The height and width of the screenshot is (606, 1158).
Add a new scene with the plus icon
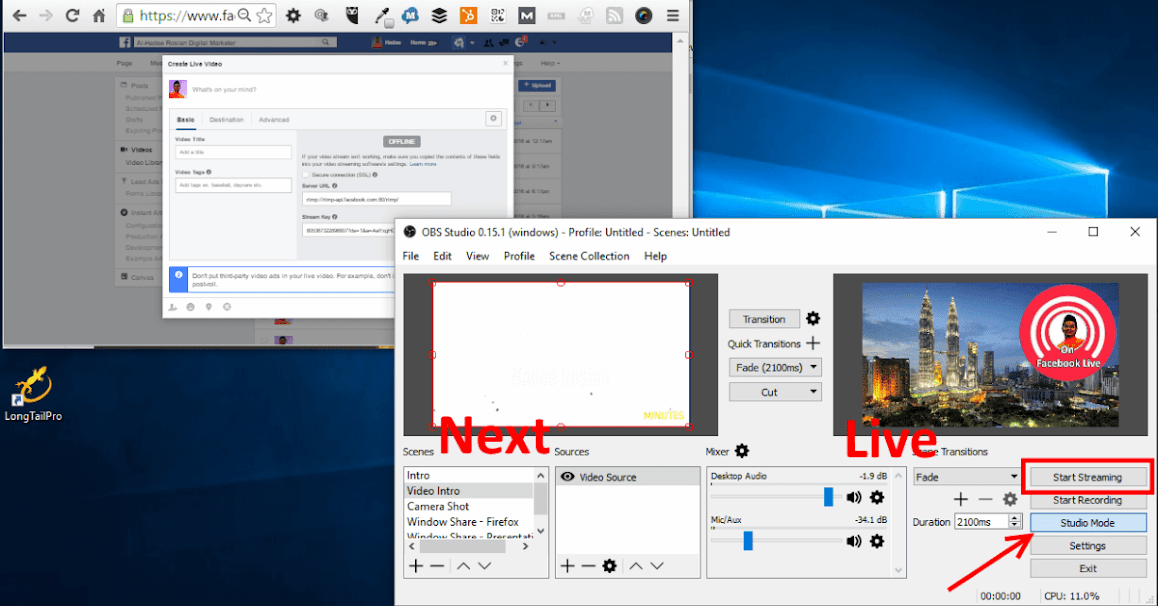click(416, 566)
